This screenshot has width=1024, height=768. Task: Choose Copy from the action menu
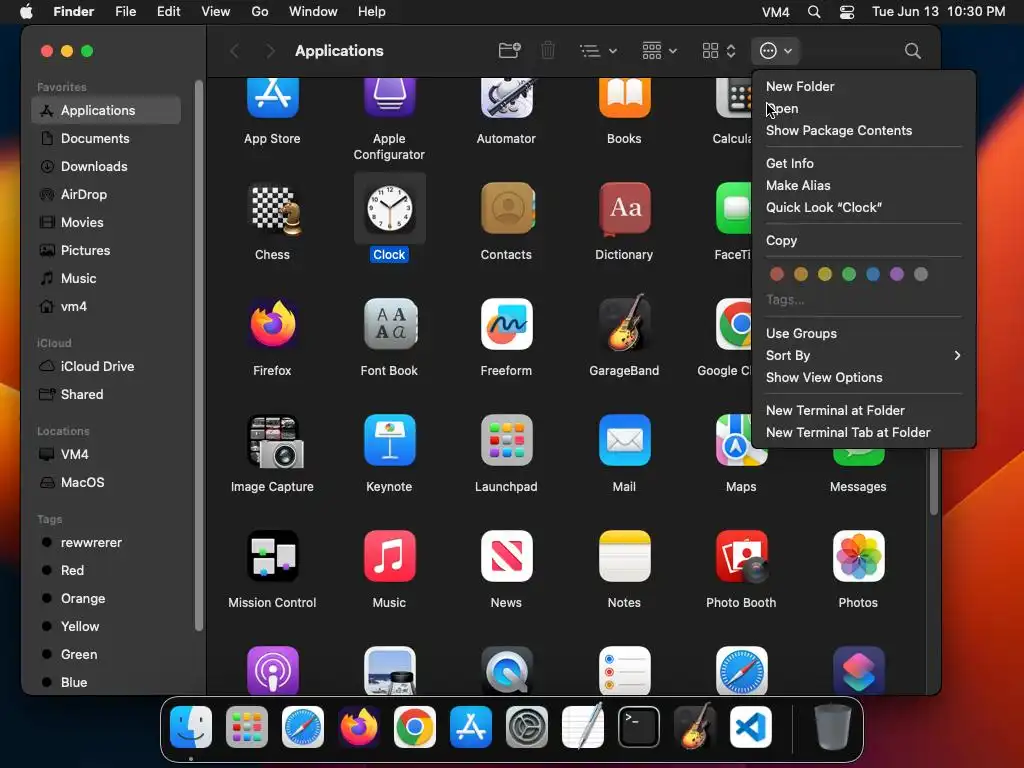point(863,240)
